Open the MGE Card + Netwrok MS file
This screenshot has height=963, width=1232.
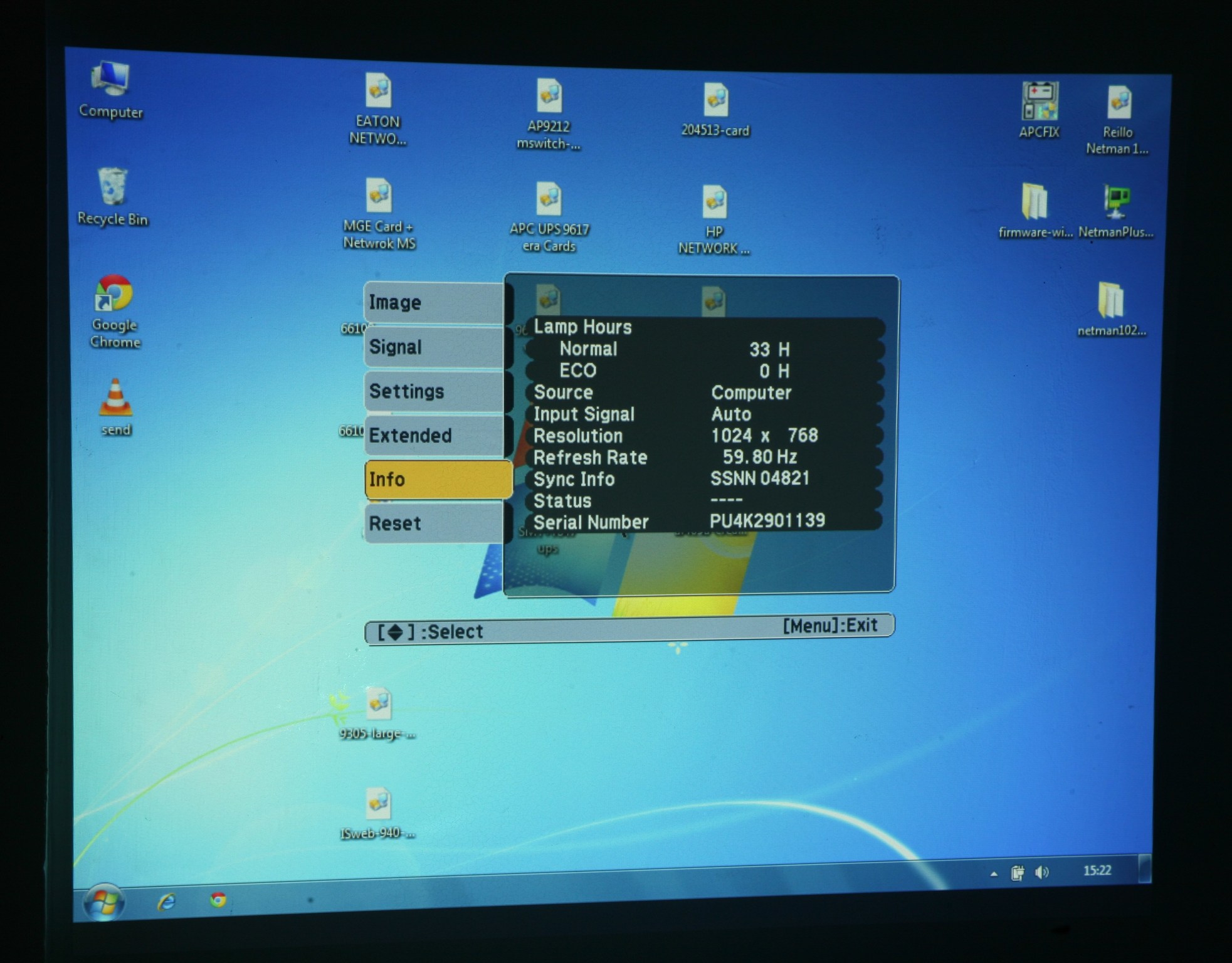tap(379, 214)
